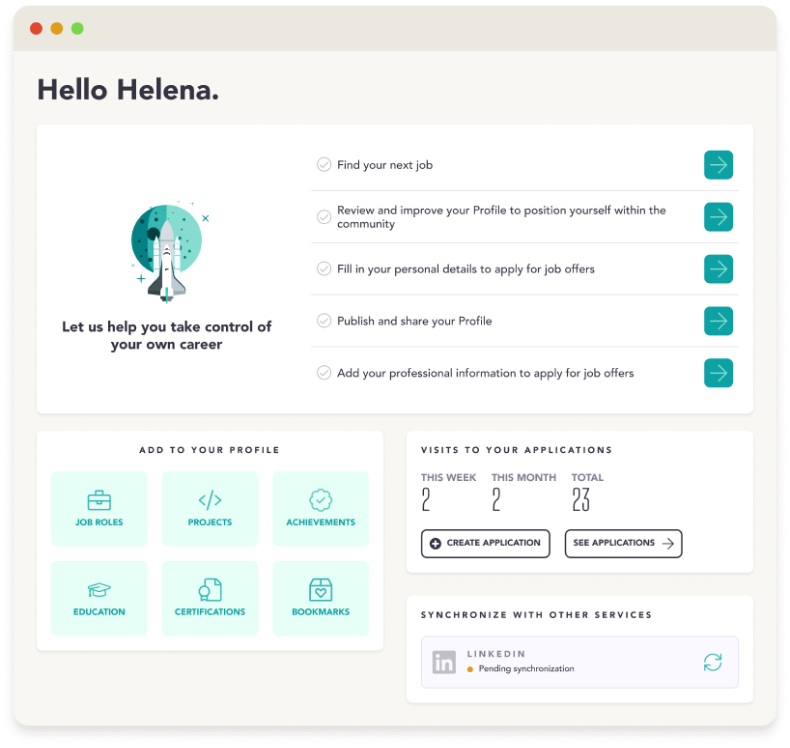The width and height of the screenshot is (790, 748).
Task: Toggle the check circle for Find your next job
Action: (x=324, y=165)
